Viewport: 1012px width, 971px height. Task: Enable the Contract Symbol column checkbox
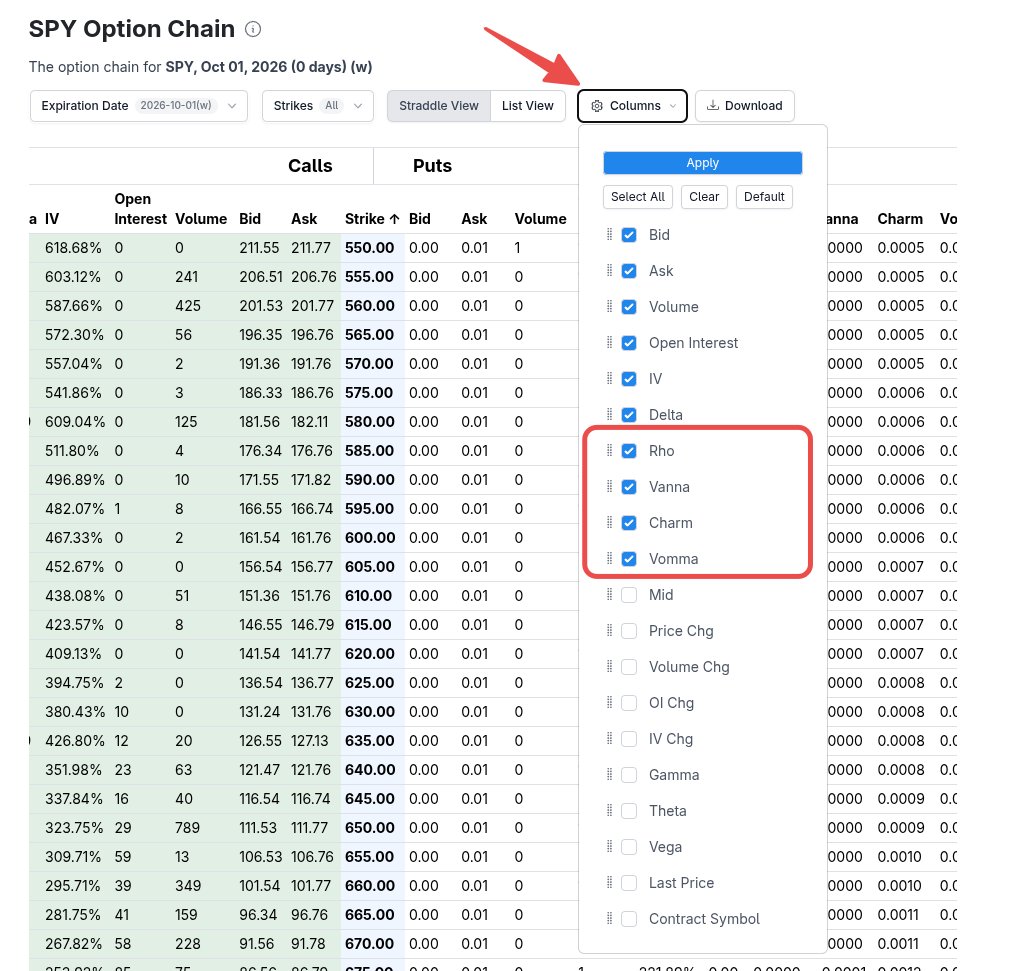tap(629, 919)
